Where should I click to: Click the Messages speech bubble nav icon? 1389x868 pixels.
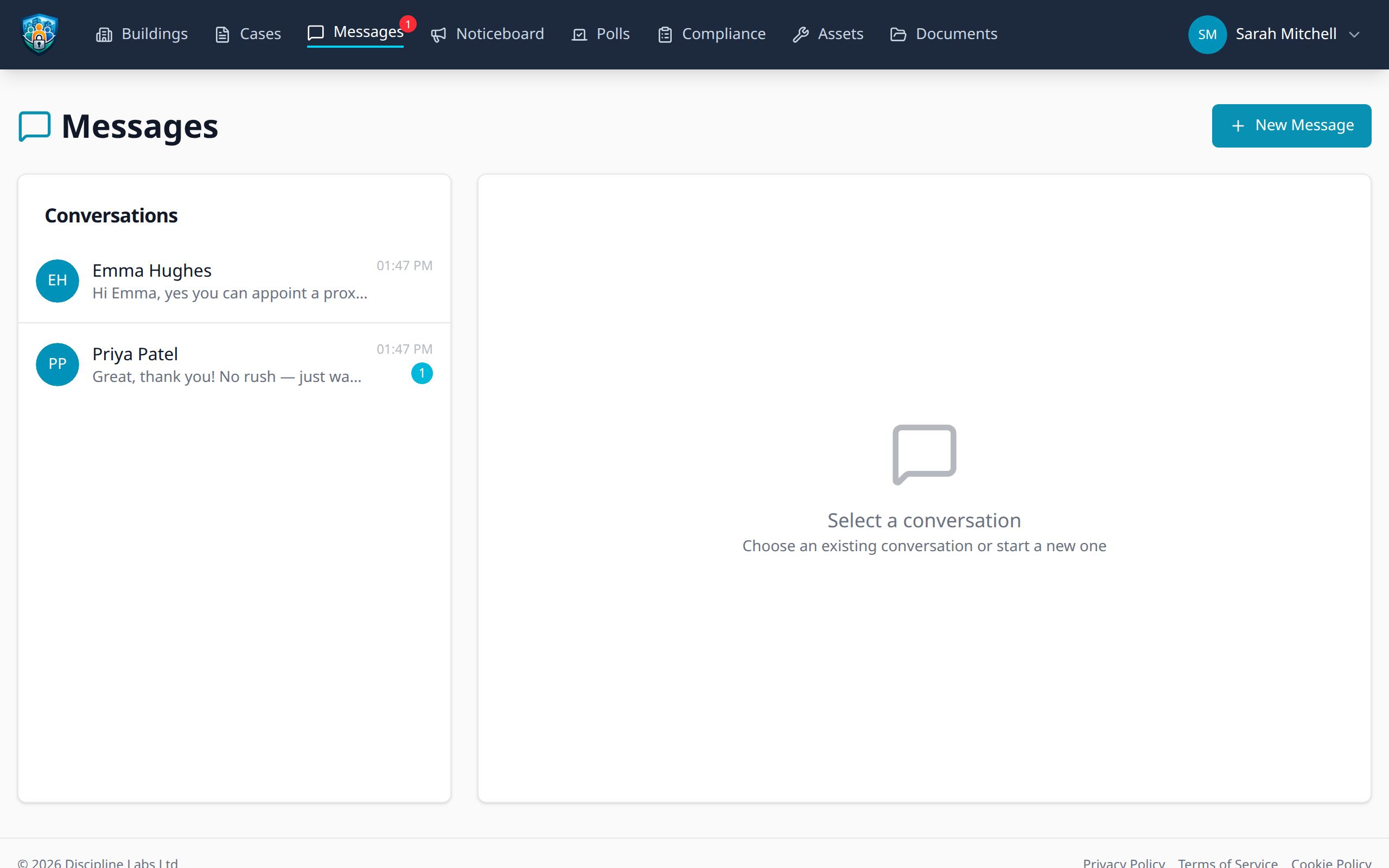point(316,33)
